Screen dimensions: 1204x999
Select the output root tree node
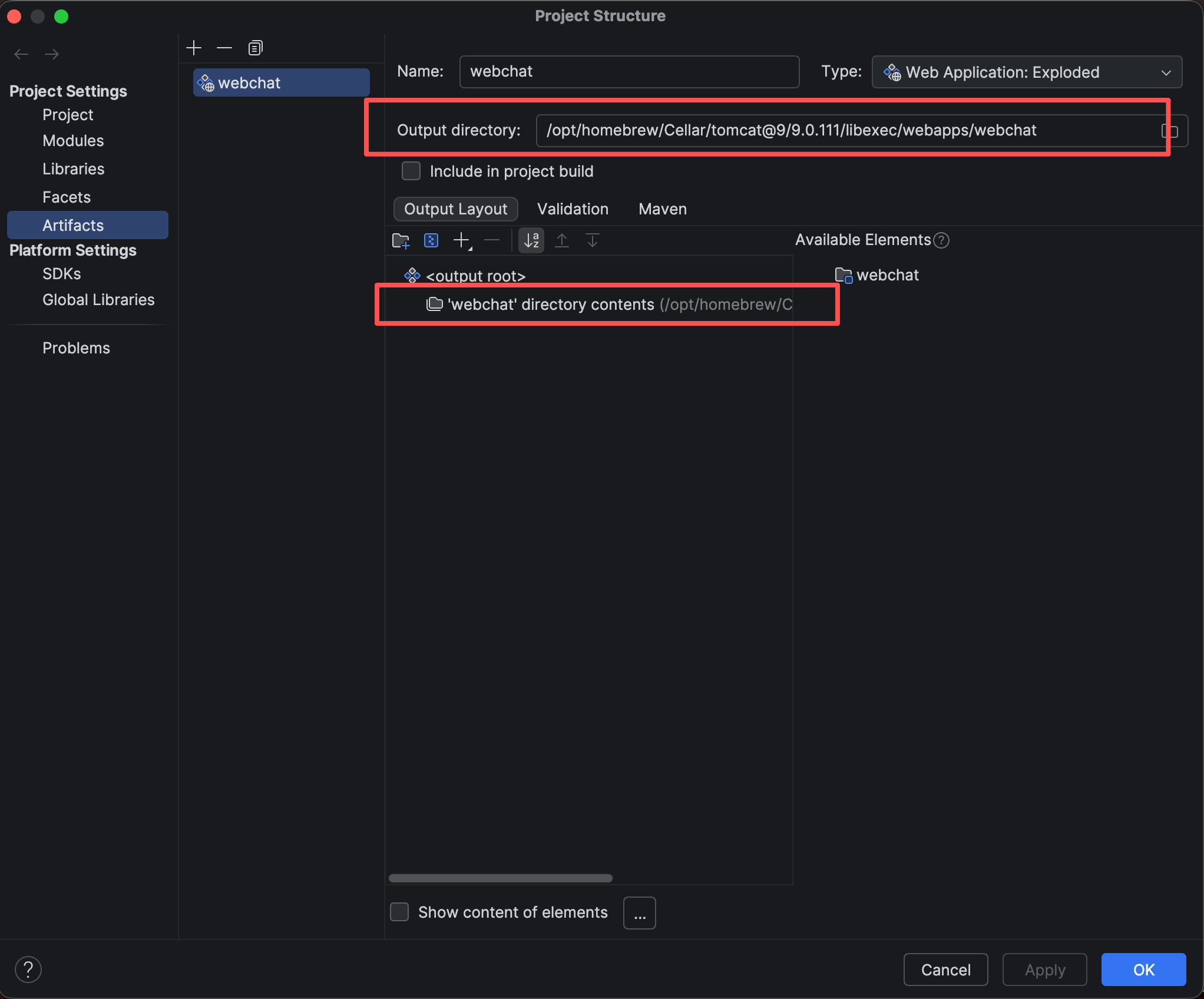(475, 276)
